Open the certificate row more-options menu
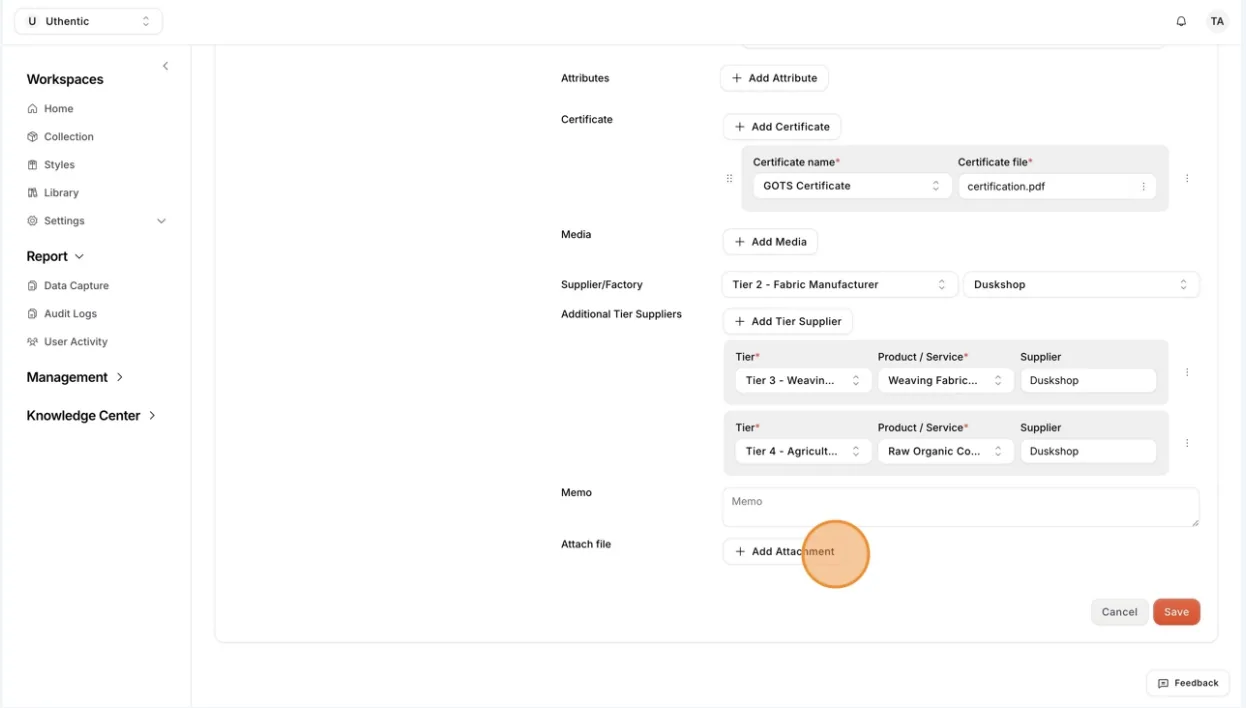 pos(1187,178)
